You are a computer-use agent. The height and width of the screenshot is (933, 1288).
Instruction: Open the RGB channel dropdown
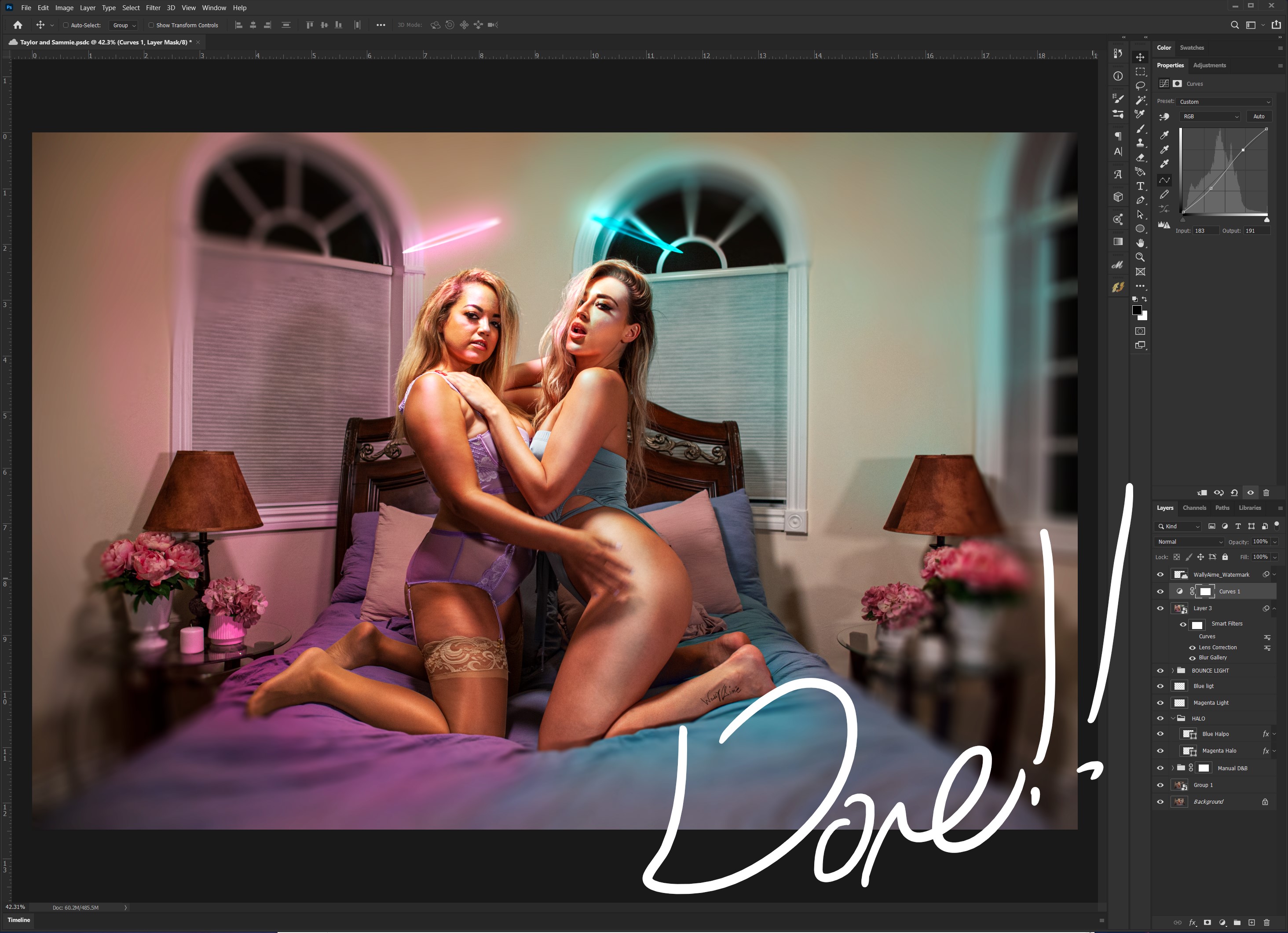[1210, 117]
